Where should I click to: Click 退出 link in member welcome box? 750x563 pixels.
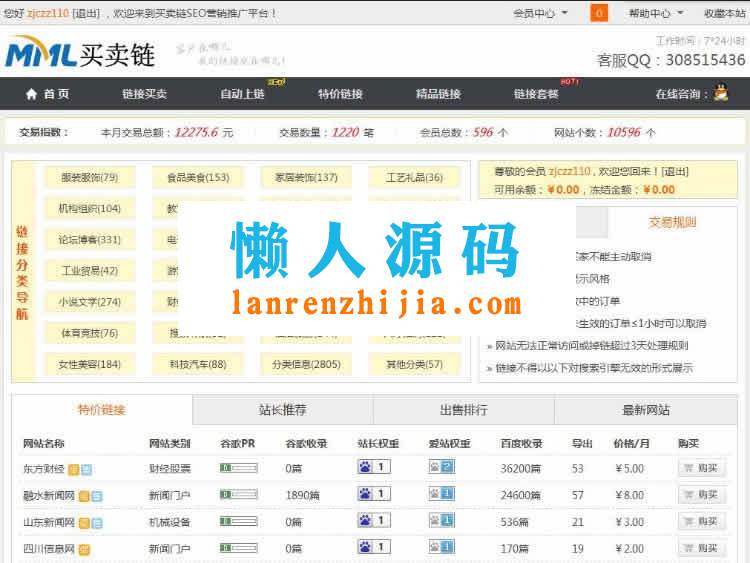(675, 172)
